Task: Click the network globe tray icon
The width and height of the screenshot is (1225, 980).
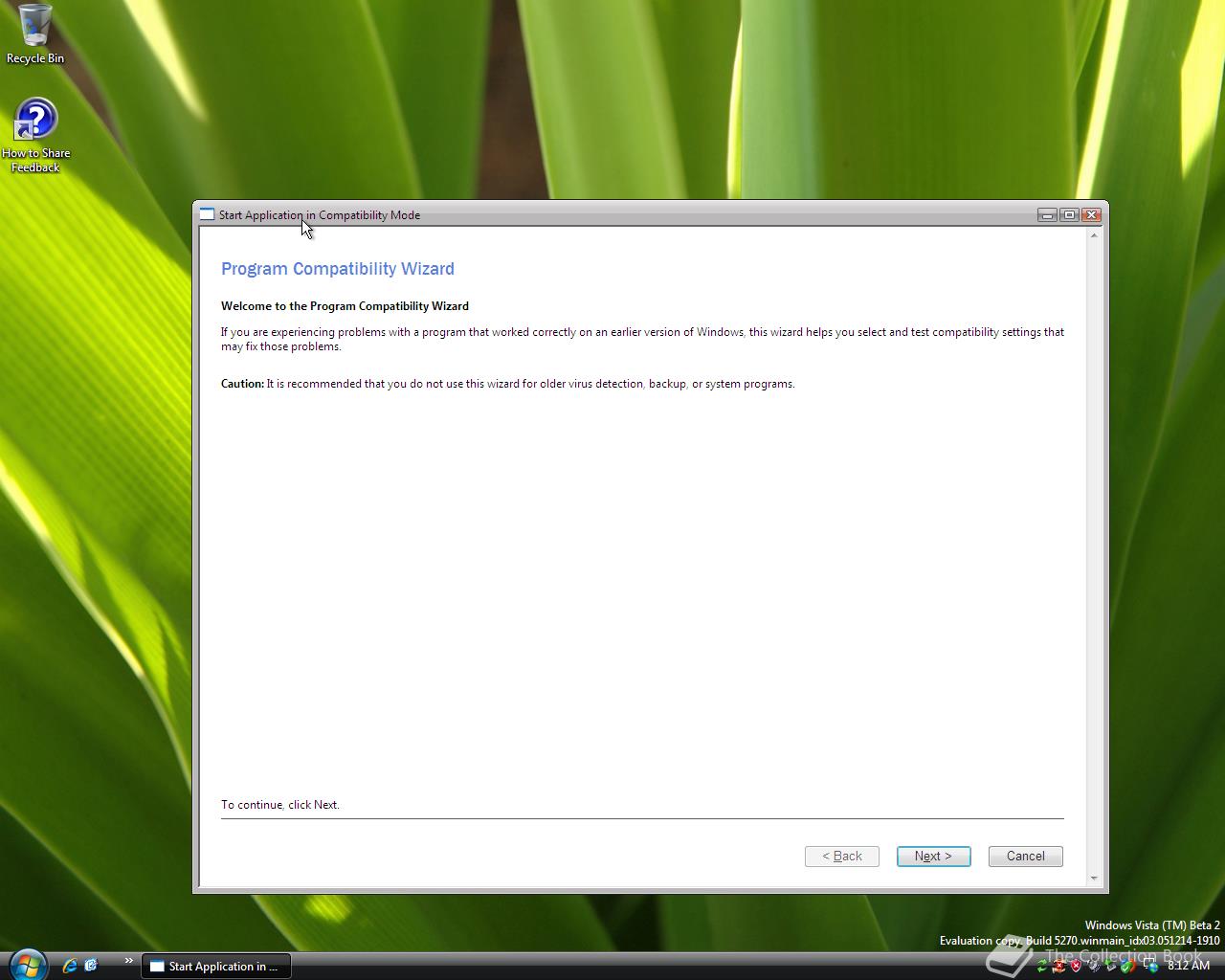Action: point(1151,966)
